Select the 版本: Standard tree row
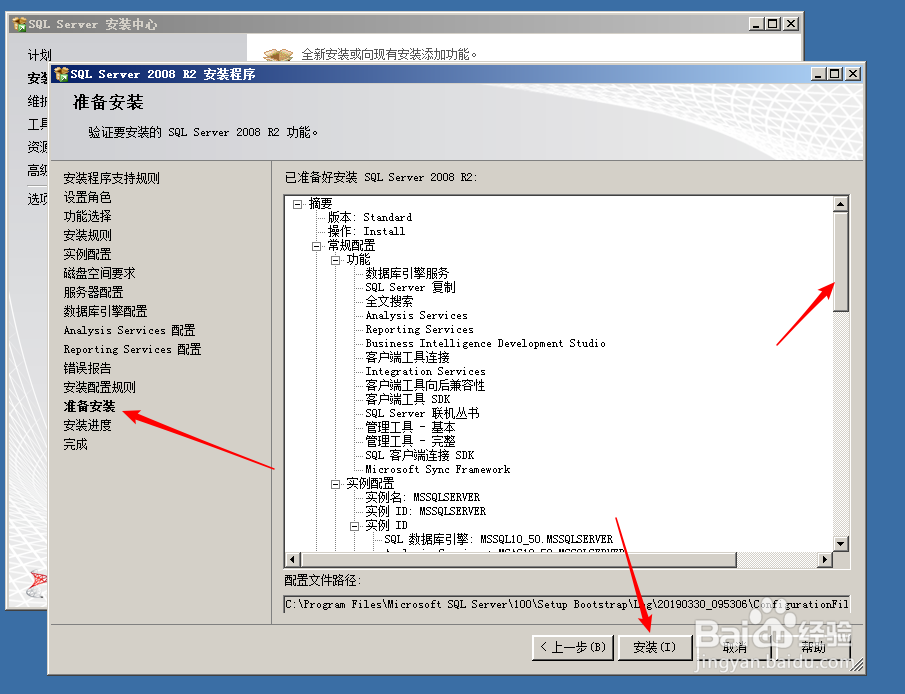This screenshot has height=694, width=905. 370,218
